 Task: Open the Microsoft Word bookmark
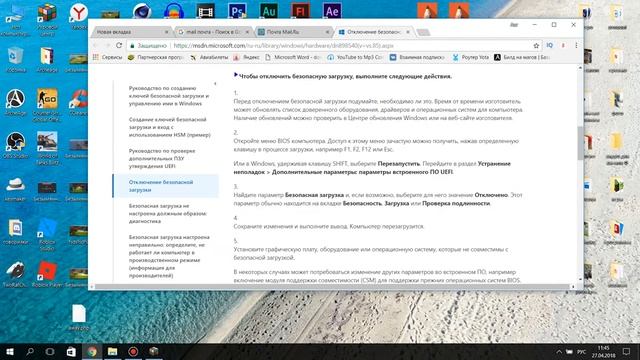(x=293, y=57)
